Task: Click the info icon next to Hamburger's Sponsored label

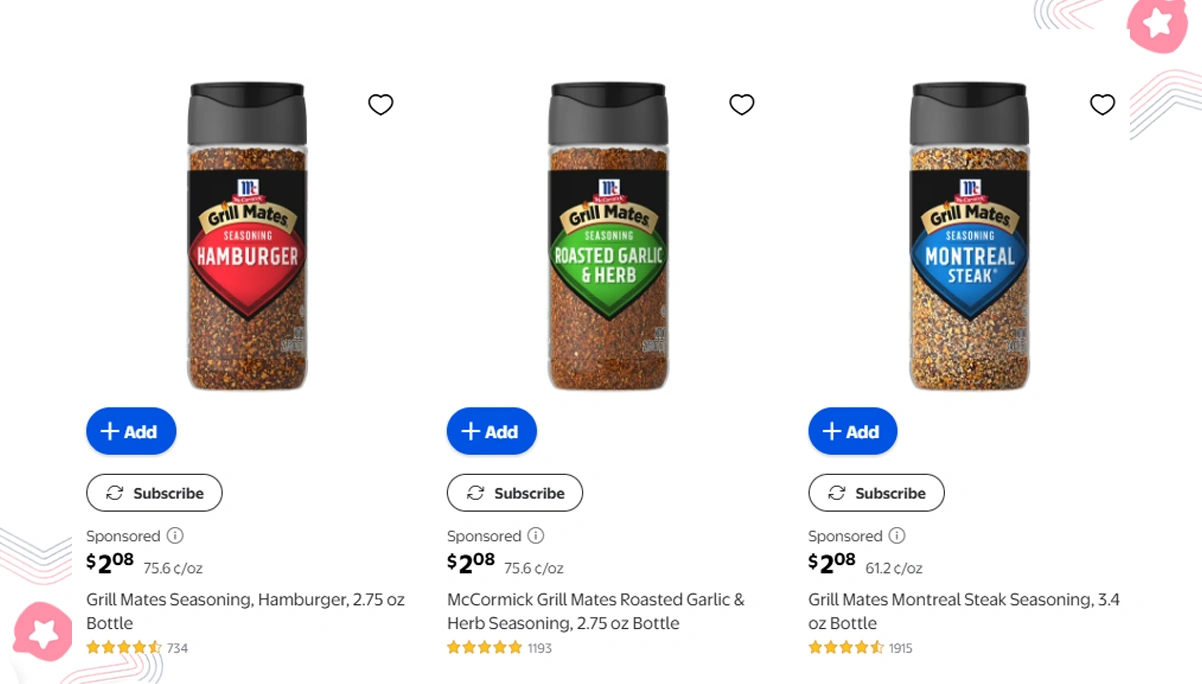Action: click(173, 536)
